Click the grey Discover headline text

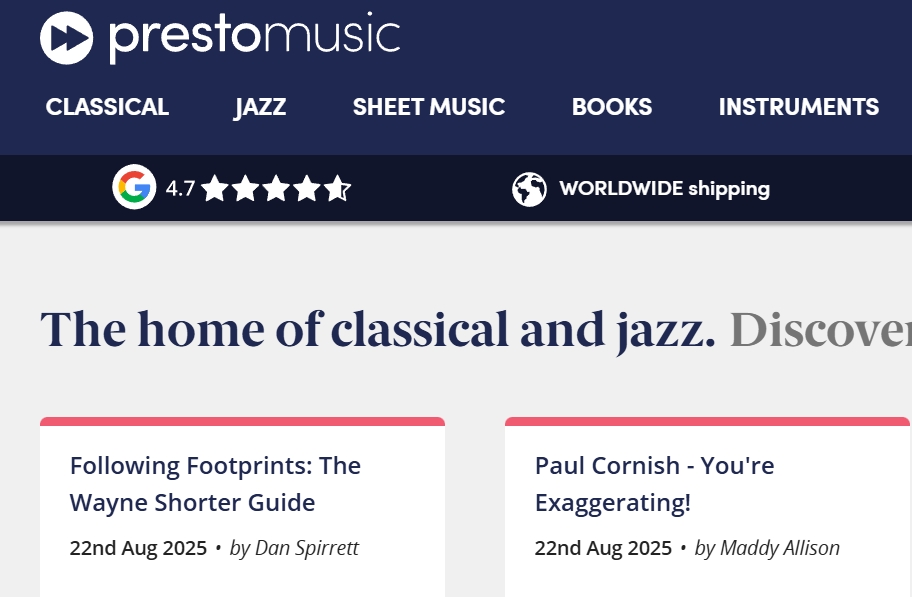tap(820, 329)
